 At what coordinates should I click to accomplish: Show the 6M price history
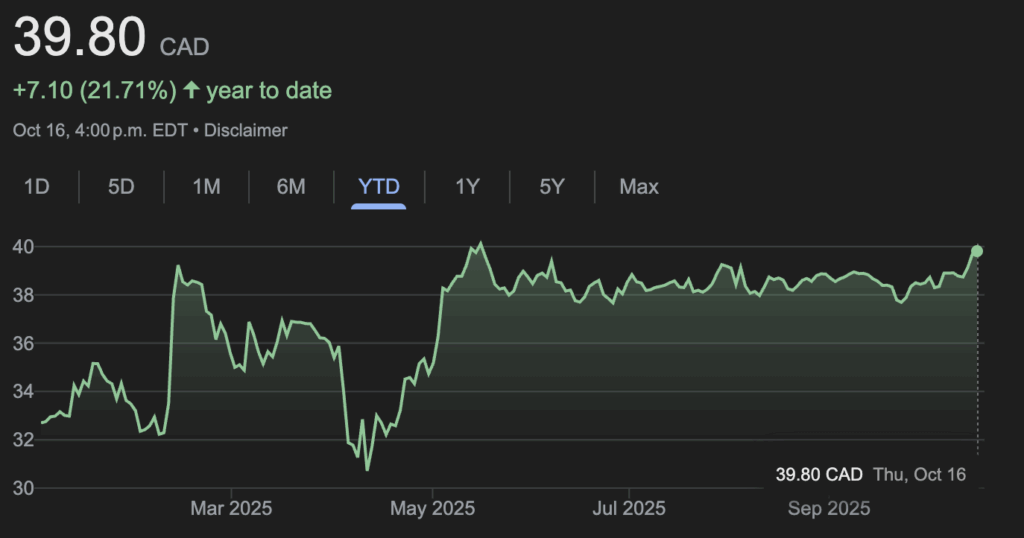coord(291,187)
